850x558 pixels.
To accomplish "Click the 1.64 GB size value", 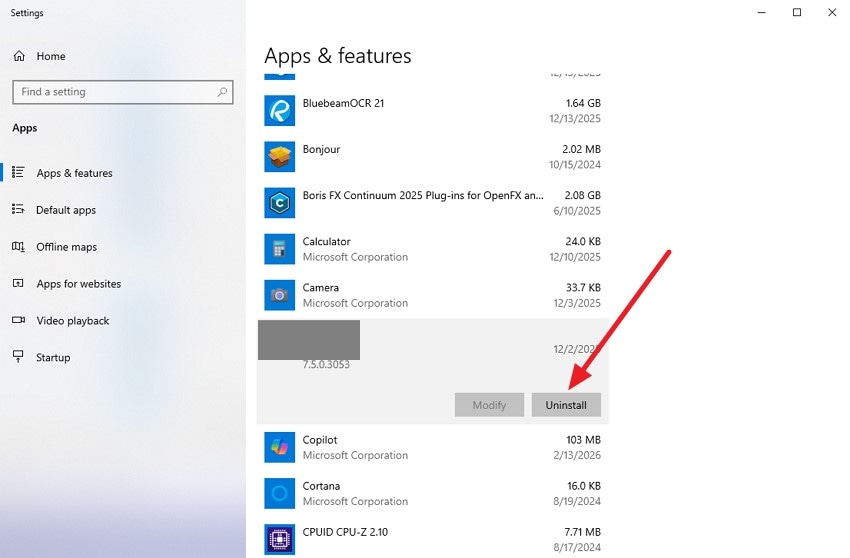I will click(x=583, y=103).
